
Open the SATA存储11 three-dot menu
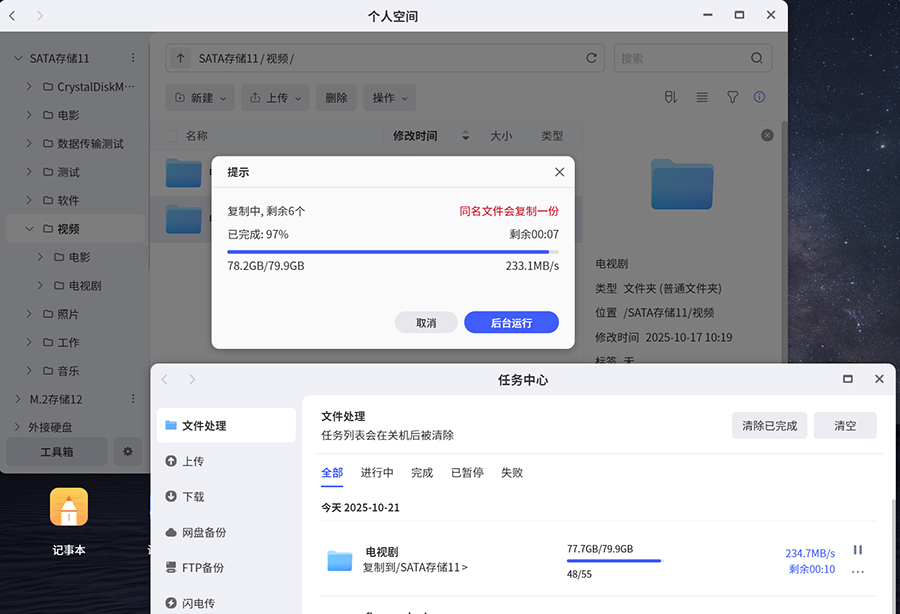pos(133,58)
